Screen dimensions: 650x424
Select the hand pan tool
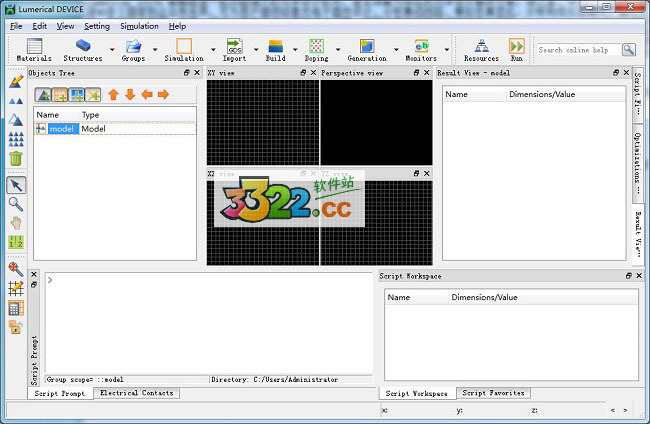(16, 223)
